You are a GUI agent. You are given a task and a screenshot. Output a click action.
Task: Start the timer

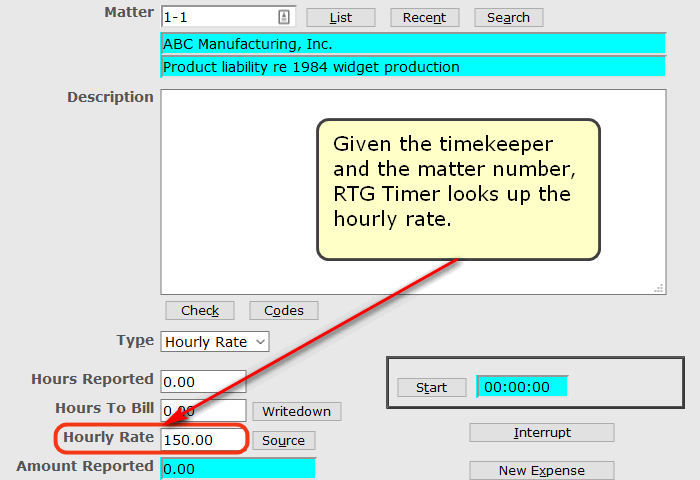coord(431,387)
